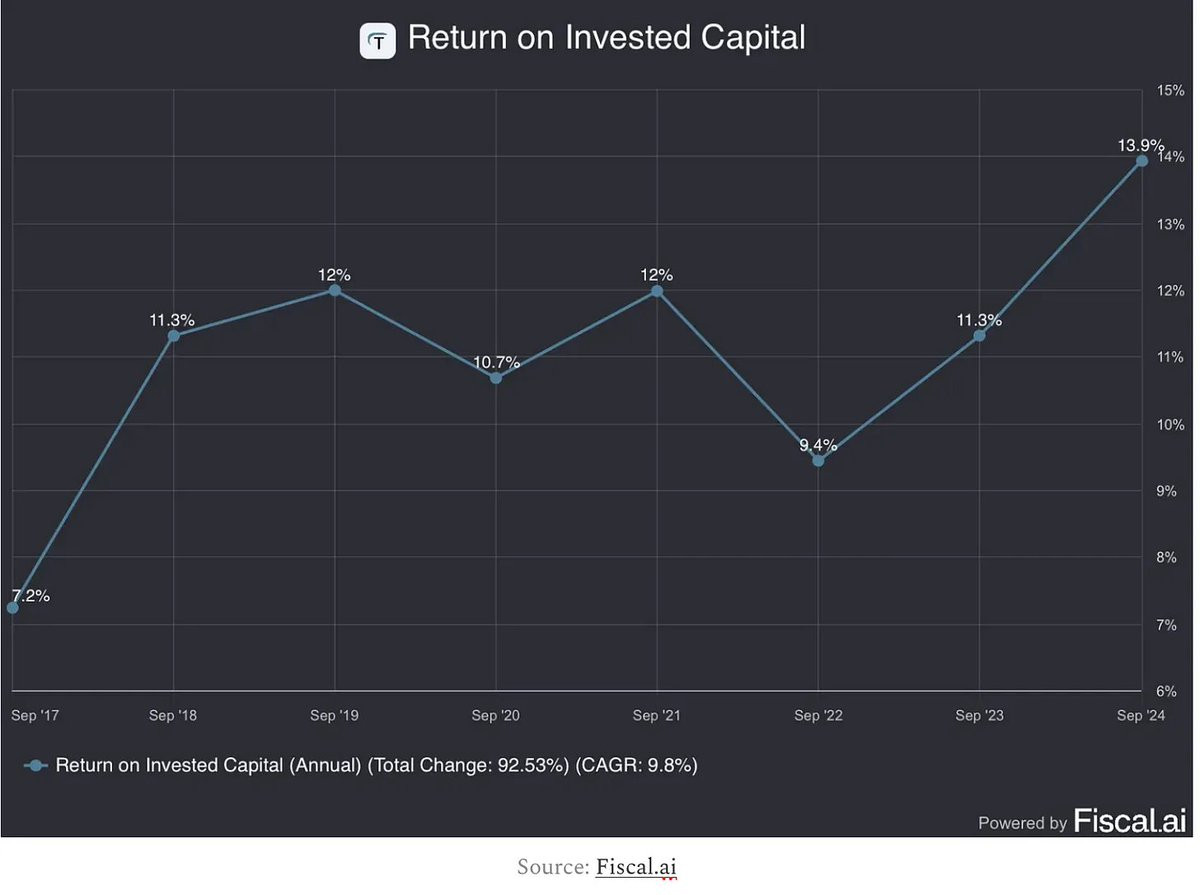Click the Sep '21 data point at 12%
Viewport: 1200px width, 895px height.
[657, 291]
